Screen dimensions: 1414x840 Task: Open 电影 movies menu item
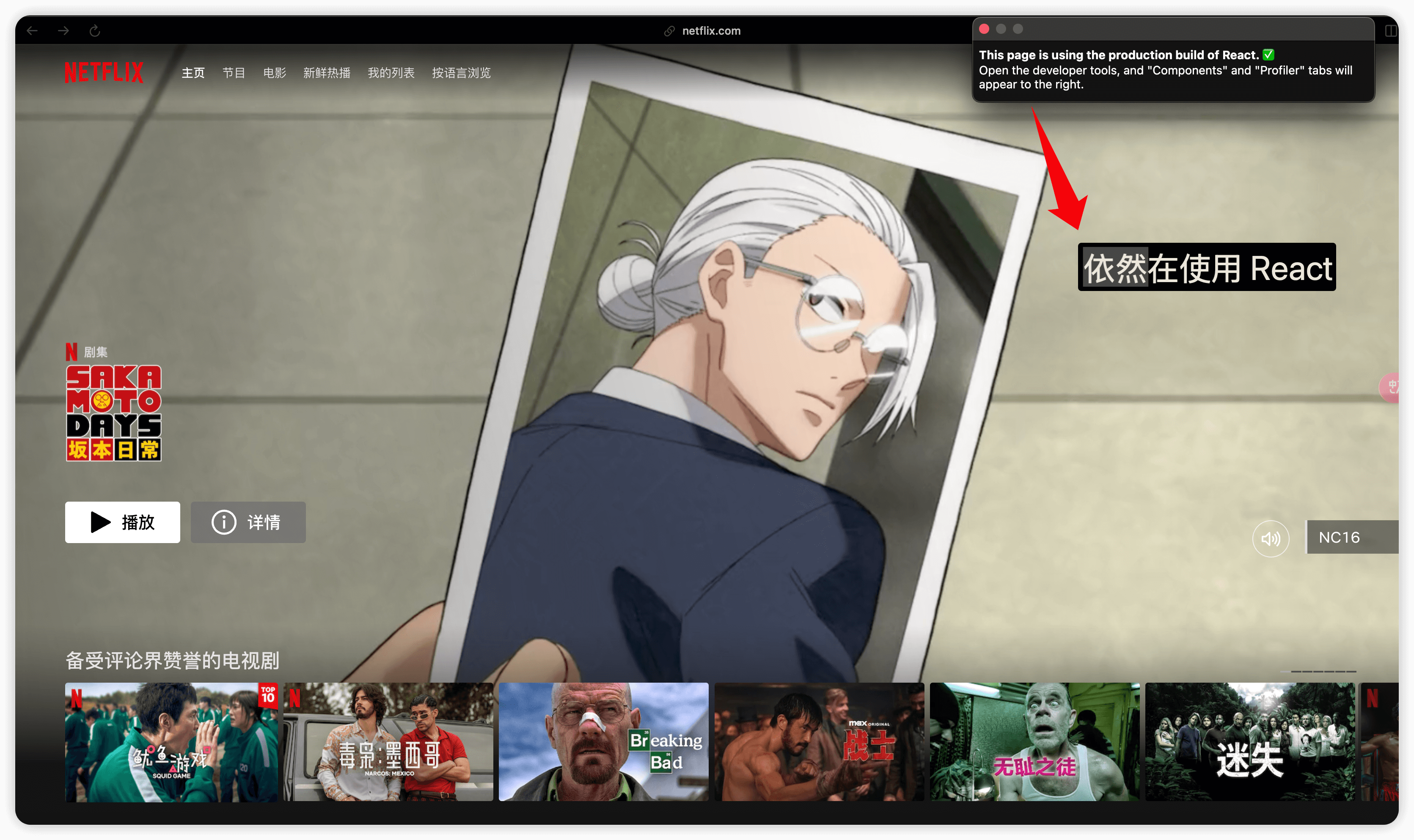(275, 71)
